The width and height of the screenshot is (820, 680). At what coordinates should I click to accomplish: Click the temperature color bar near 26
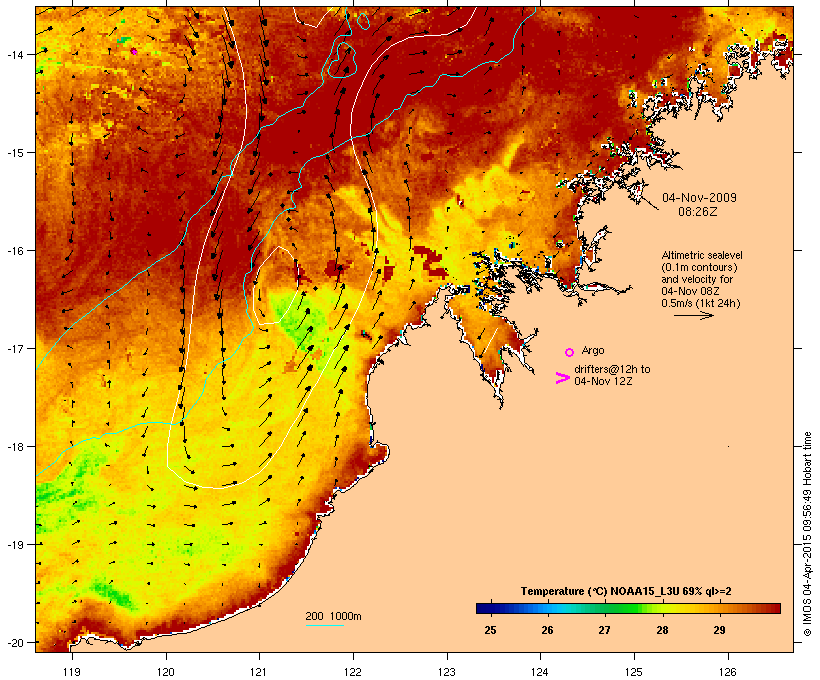tap(548, 608)
